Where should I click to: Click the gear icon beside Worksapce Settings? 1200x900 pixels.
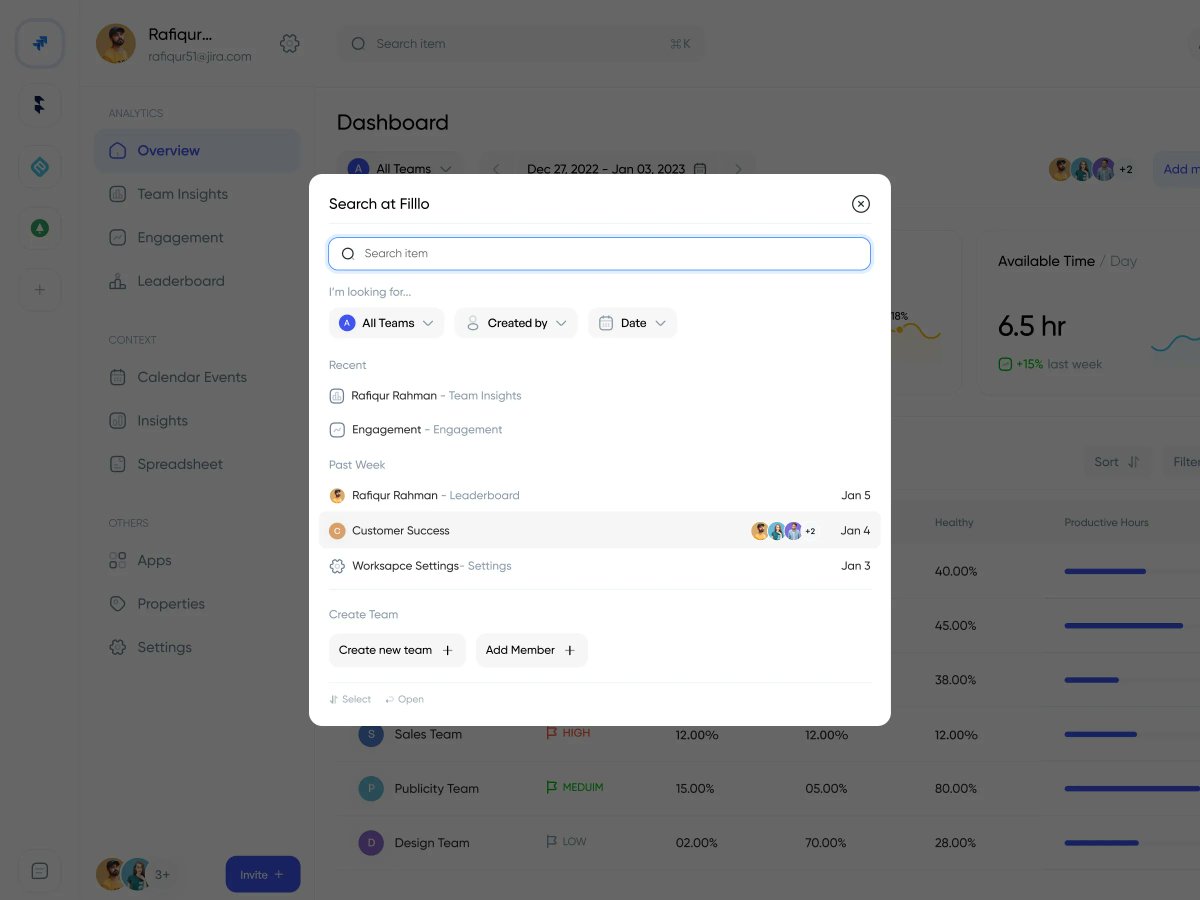click(x=337, y=566)
